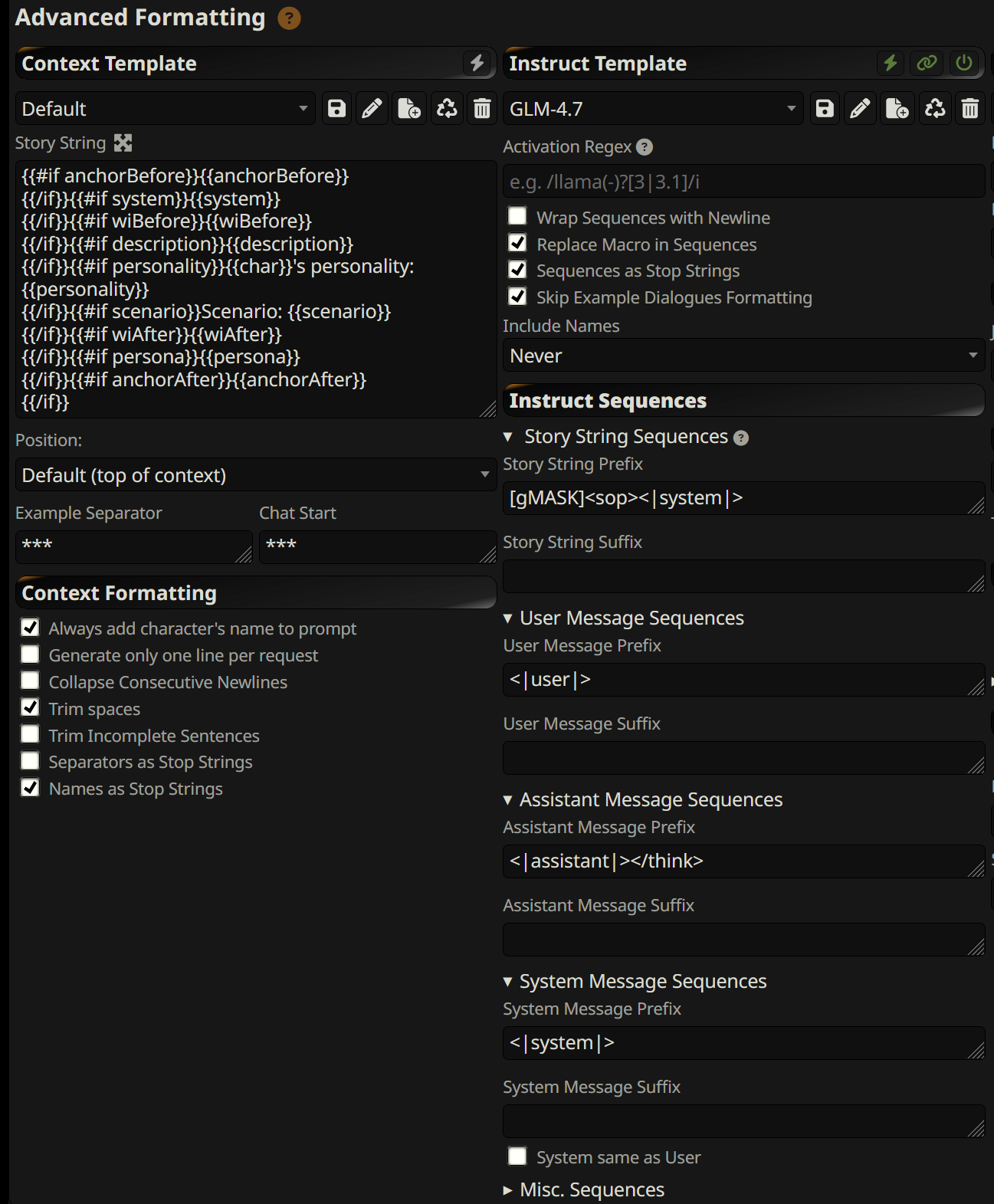Rename the GLM-4.7 instruct template
This screenshot has height=1204, width=994.
[861, 109]
